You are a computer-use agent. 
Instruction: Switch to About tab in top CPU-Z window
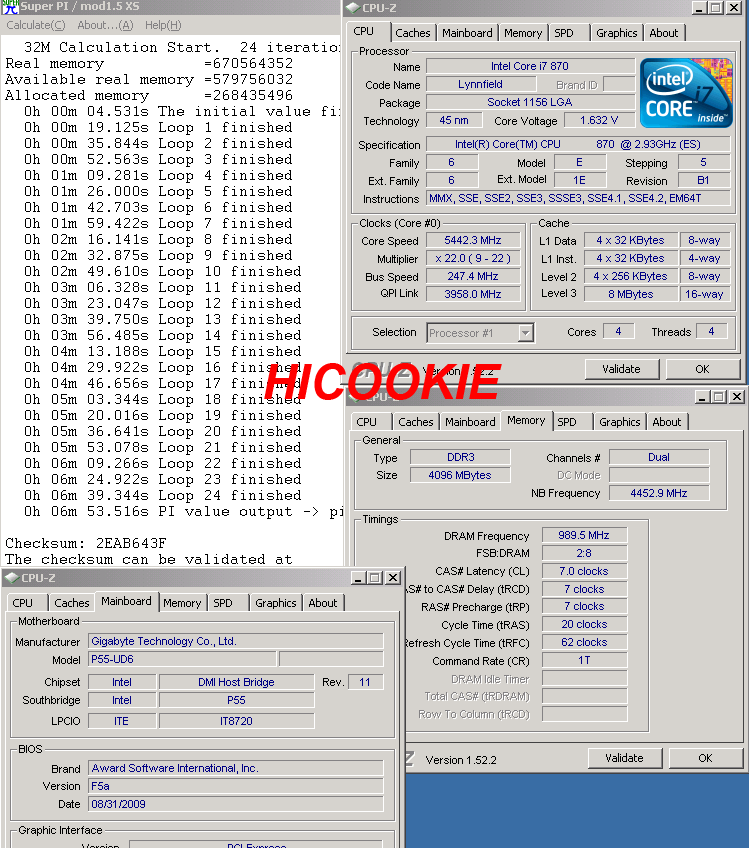coord(664,33)
